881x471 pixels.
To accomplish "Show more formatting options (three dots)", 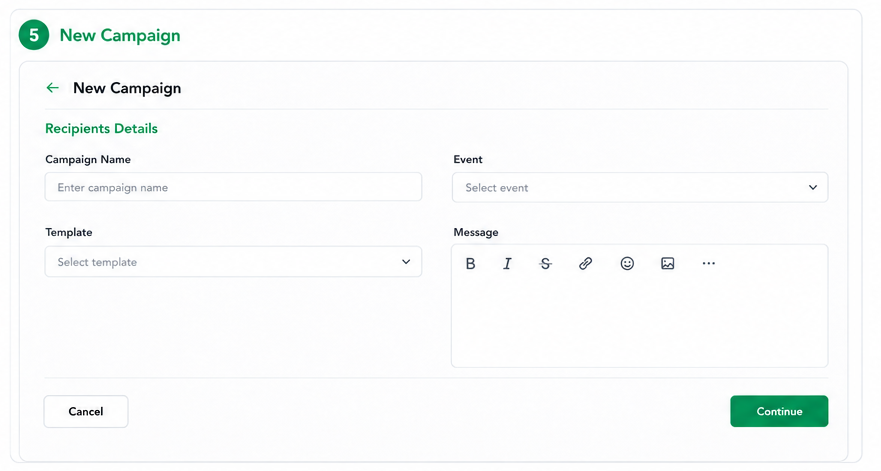I will 709,263.
